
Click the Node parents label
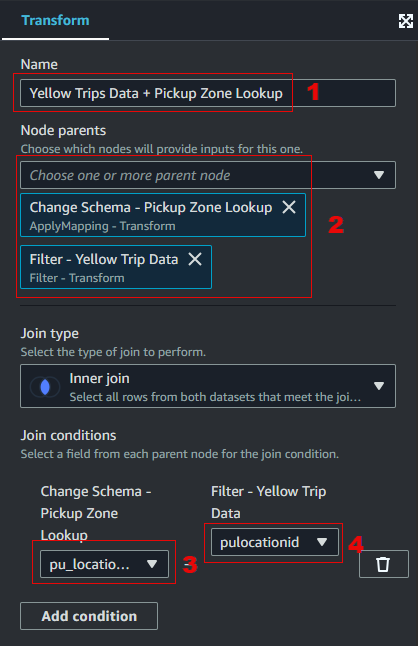pos(63,130)
